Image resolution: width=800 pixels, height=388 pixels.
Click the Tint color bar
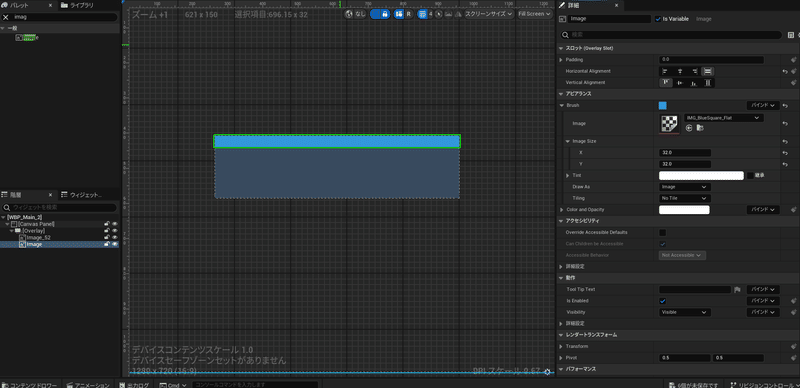pyautogui.click(x=702, y=176)
